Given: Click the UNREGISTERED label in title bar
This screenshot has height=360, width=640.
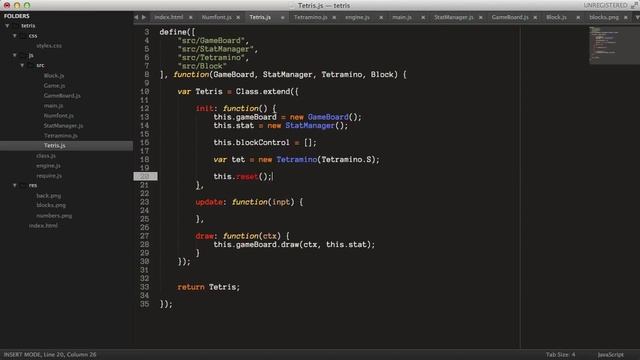Looking at the screenshot, I should click(606, 5).
